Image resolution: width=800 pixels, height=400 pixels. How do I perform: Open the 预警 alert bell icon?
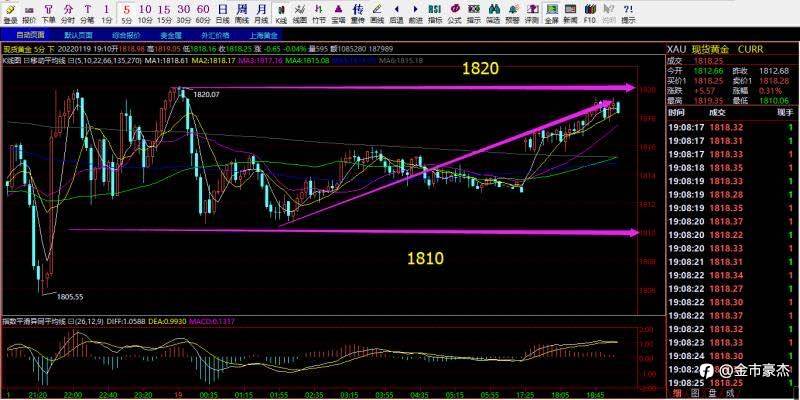coord(512,14)
